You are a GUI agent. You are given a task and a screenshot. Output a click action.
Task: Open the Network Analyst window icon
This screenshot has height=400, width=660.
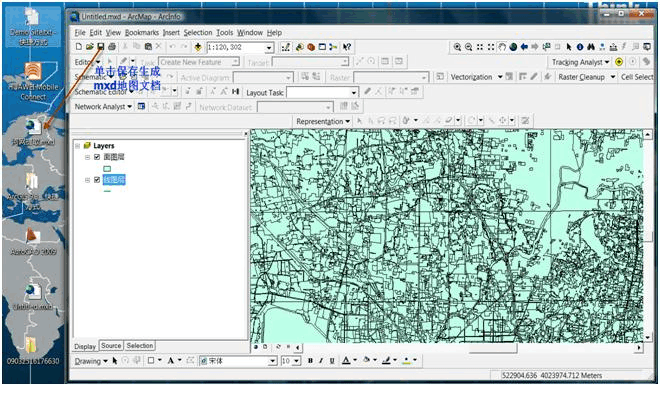click(x=141, y=107)
